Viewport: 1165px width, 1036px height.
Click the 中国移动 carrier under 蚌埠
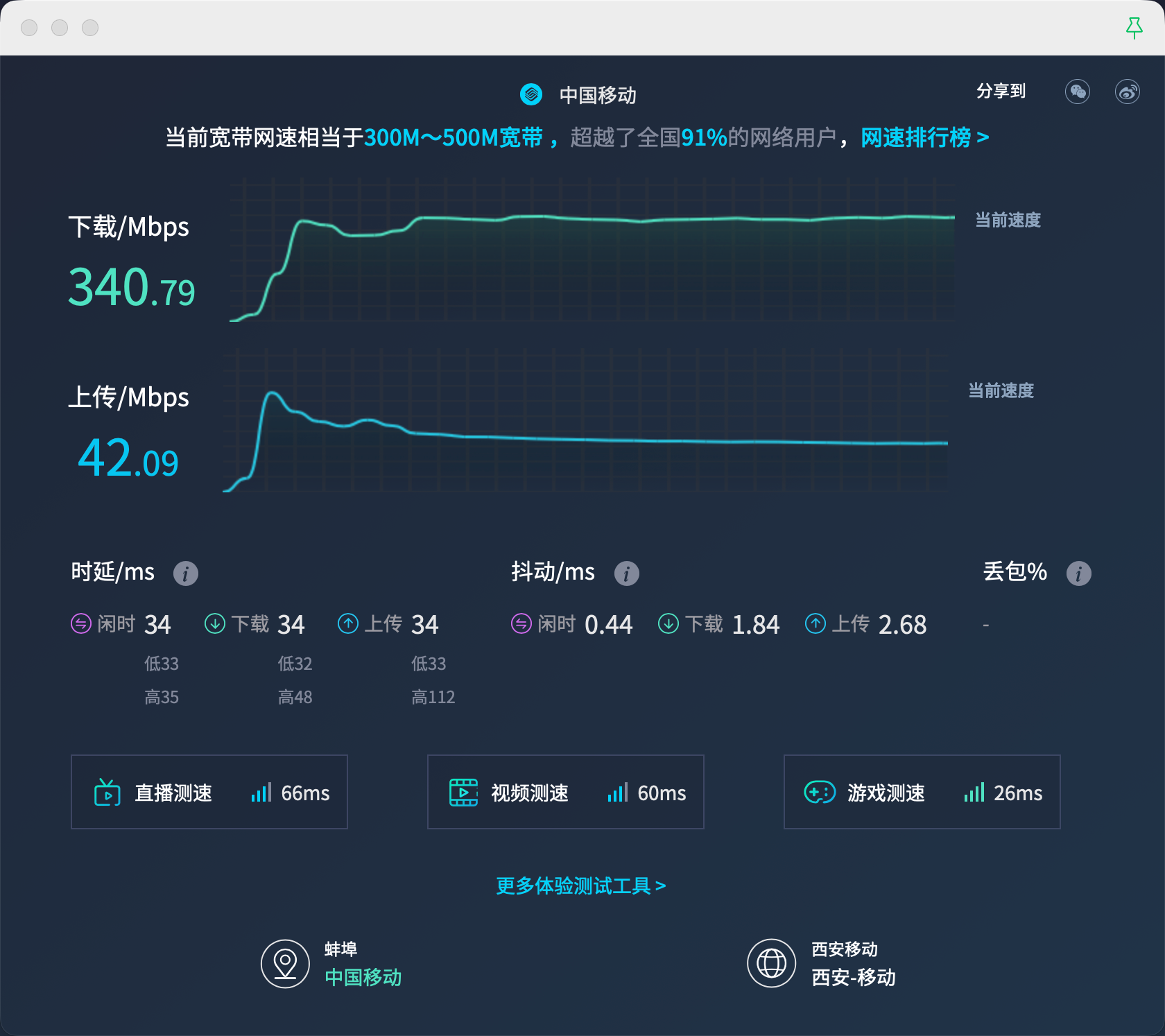363,977
